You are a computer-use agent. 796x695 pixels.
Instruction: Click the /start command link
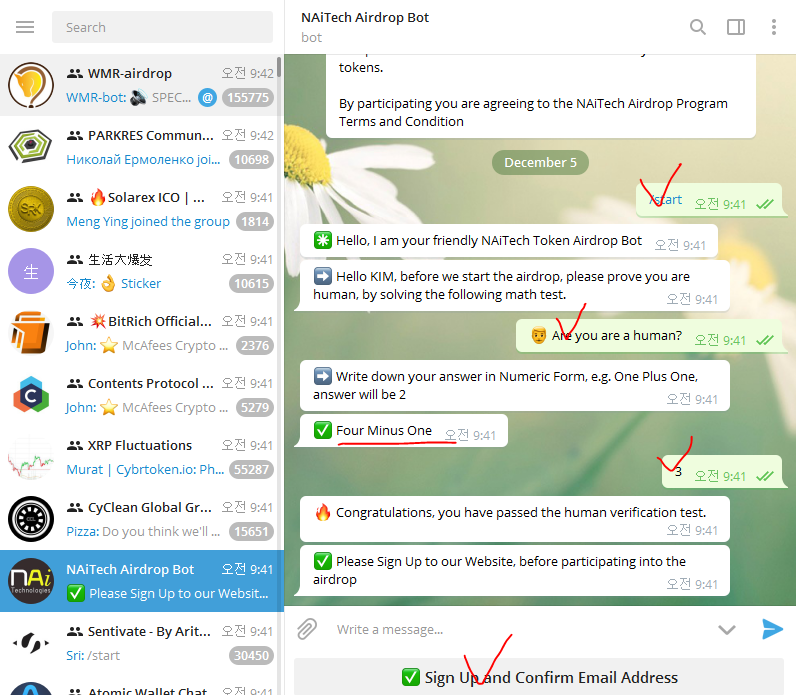[666, 200]
